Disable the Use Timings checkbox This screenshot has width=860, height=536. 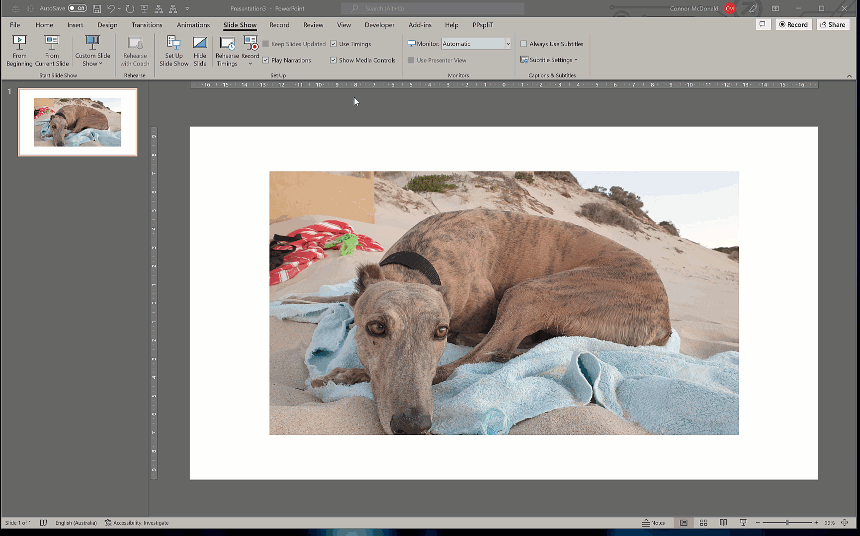pos(333,44)
